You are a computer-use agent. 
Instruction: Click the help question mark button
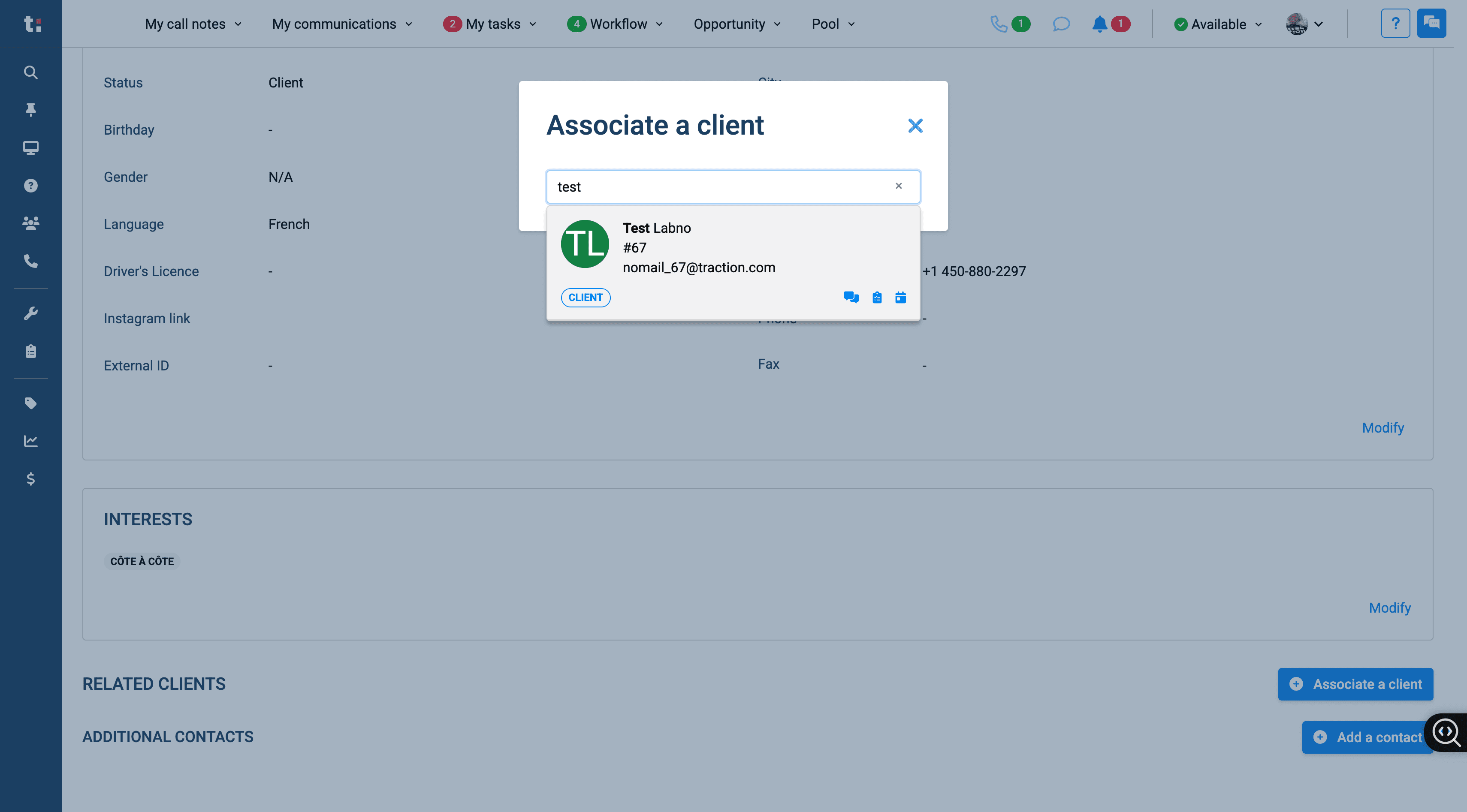1395,23
